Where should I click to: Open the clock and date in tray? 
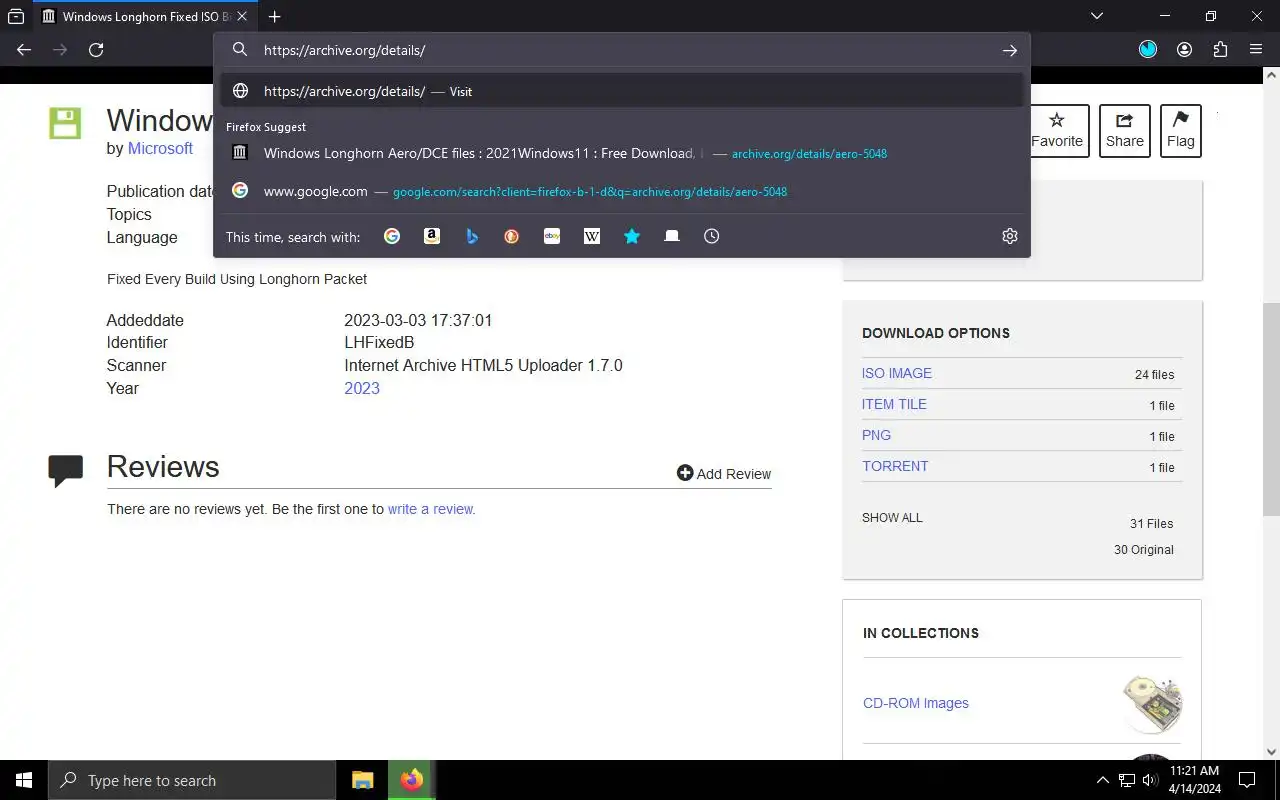click(1194, 780)
